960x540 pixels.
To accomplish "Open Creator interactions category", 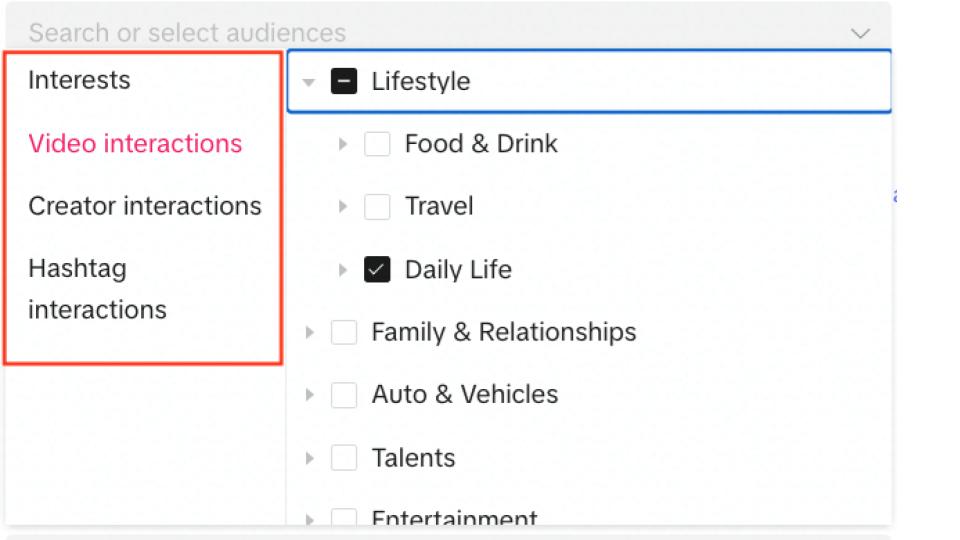I will pos(144,206).
